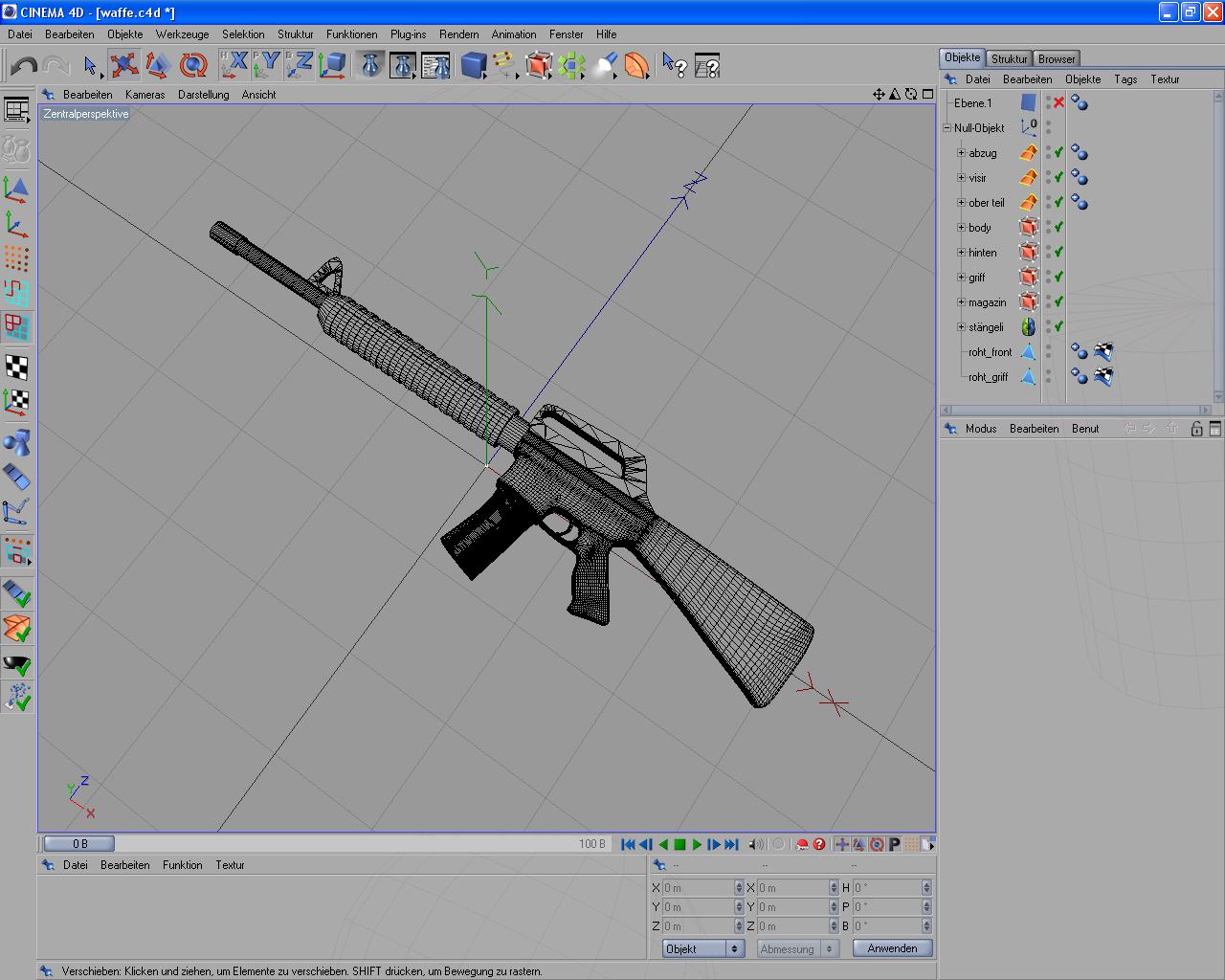1225x980 pixels.
Task: Select the Move tool in top toolbar
Action: click(123, 65)
